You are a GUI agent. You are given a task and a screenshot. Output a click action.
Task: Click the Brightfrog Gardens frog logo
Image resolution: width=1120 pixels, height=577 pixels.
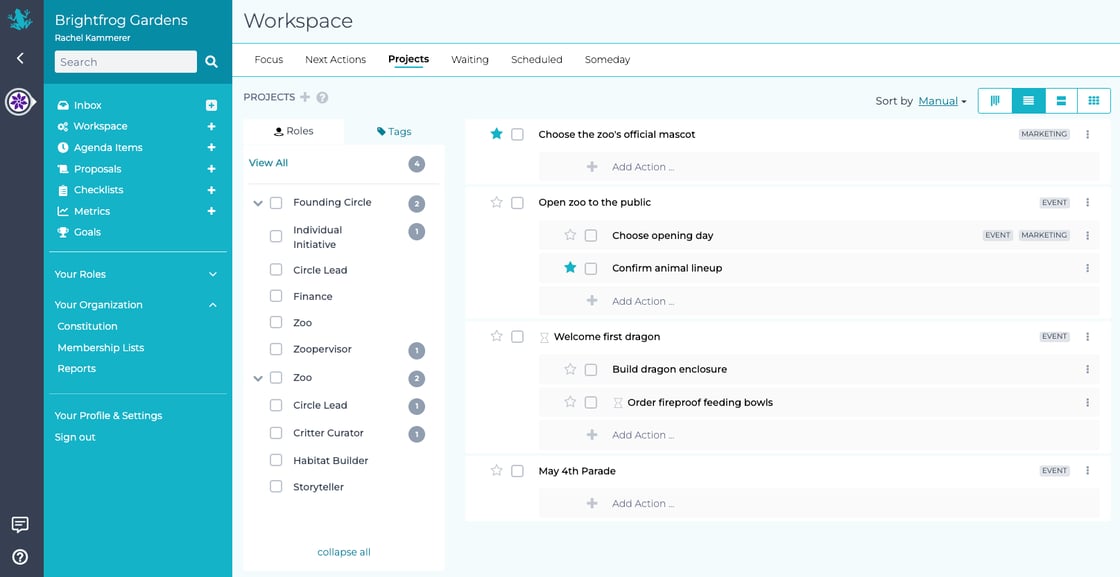(x=20, y=19)
